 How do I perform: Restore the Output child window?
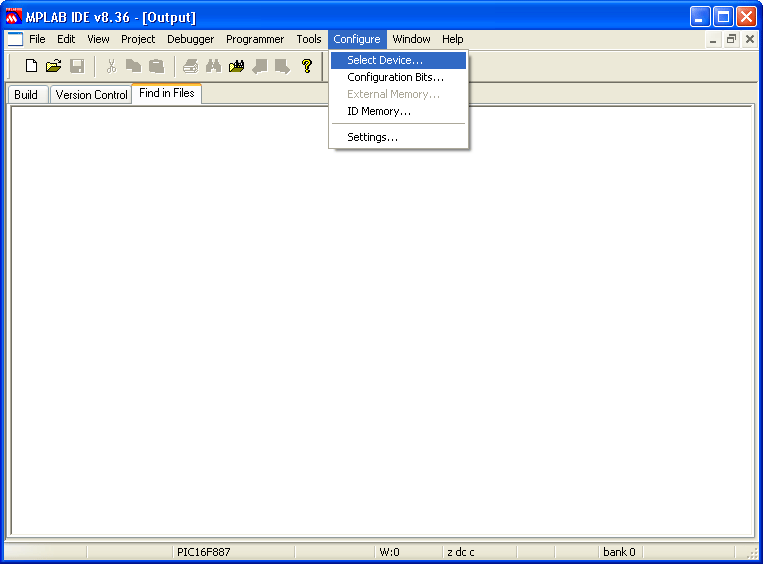click(731, 39)
